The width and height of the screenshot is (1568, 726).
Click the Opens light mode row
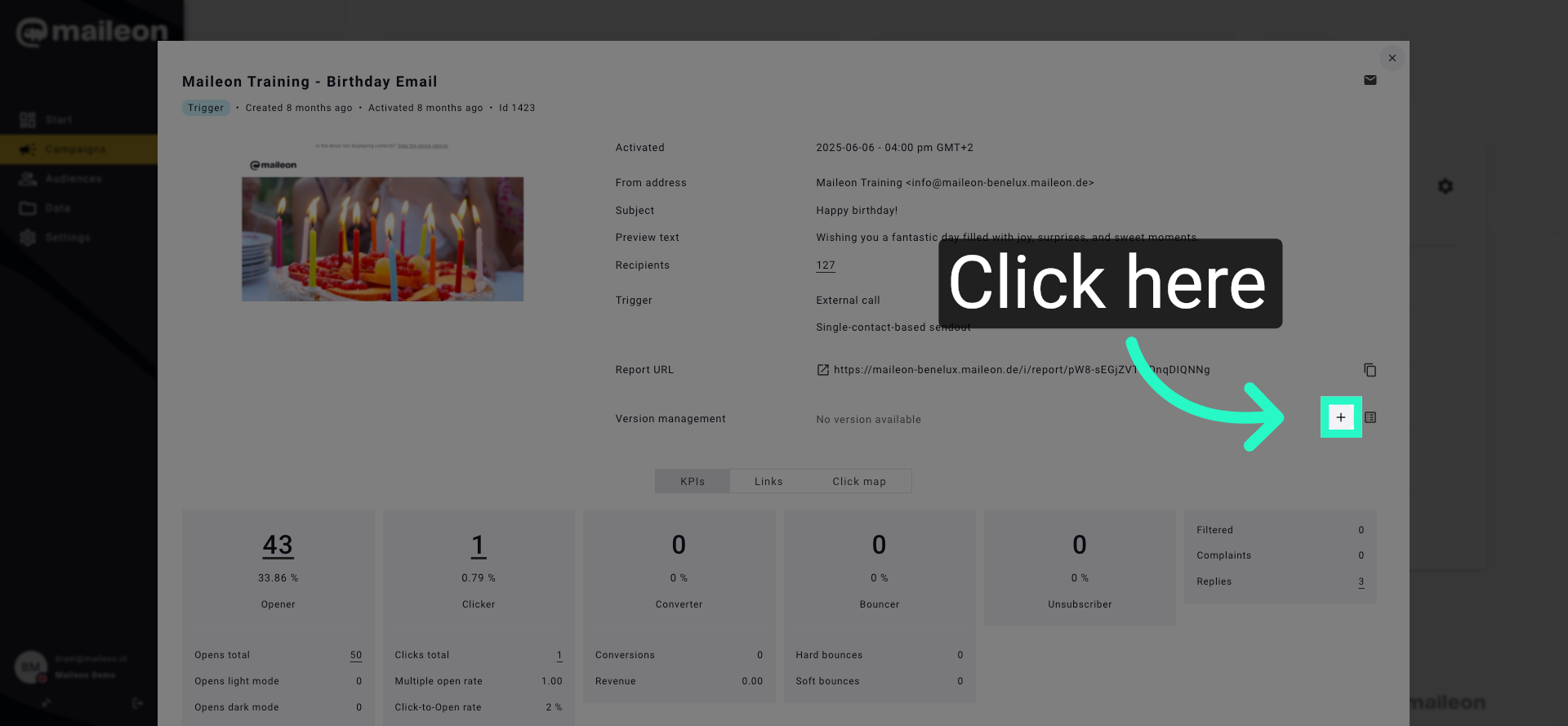[278, 681]
